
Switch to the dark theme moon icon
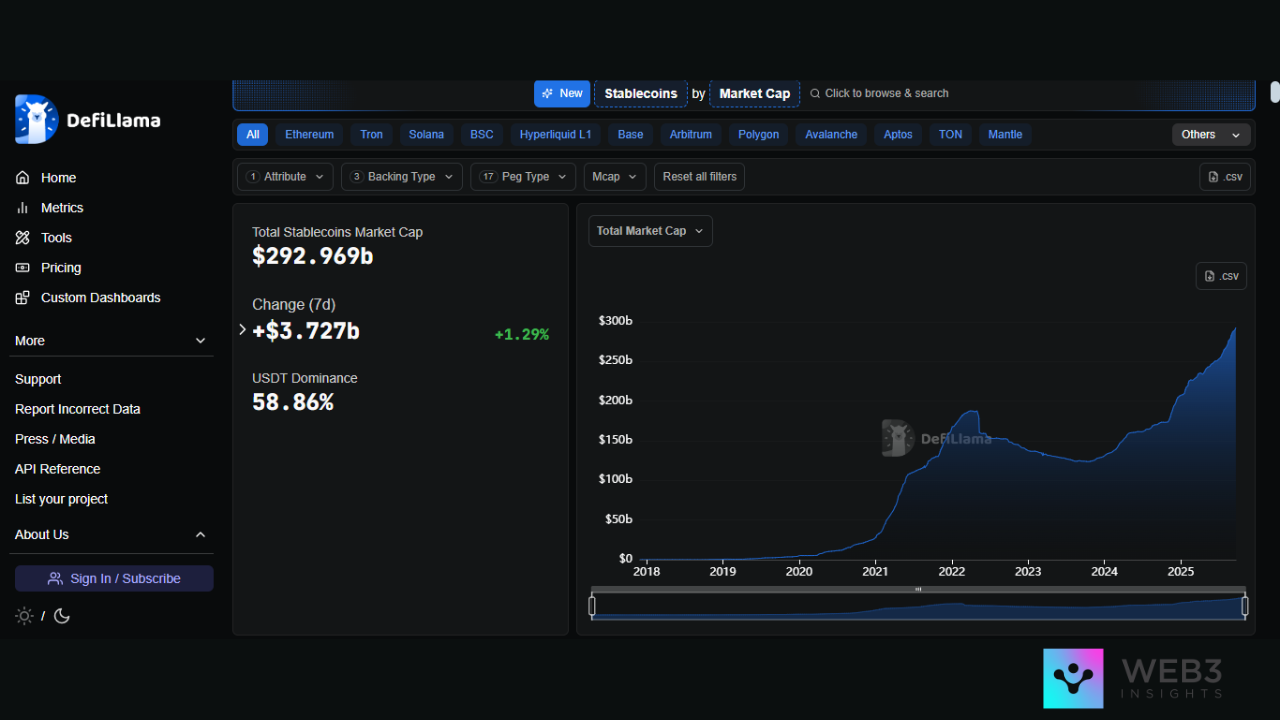(x=62, y=616)
